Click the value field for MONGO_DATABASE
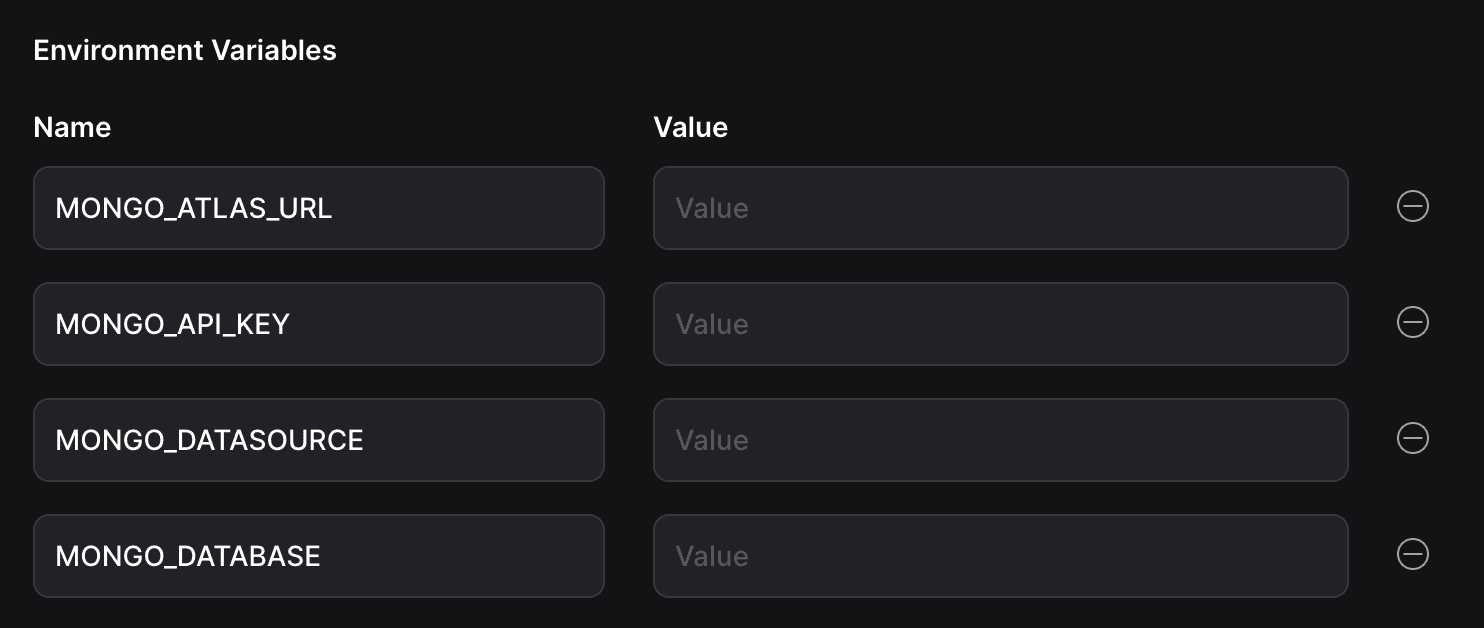 click(x=1000, y=555)
